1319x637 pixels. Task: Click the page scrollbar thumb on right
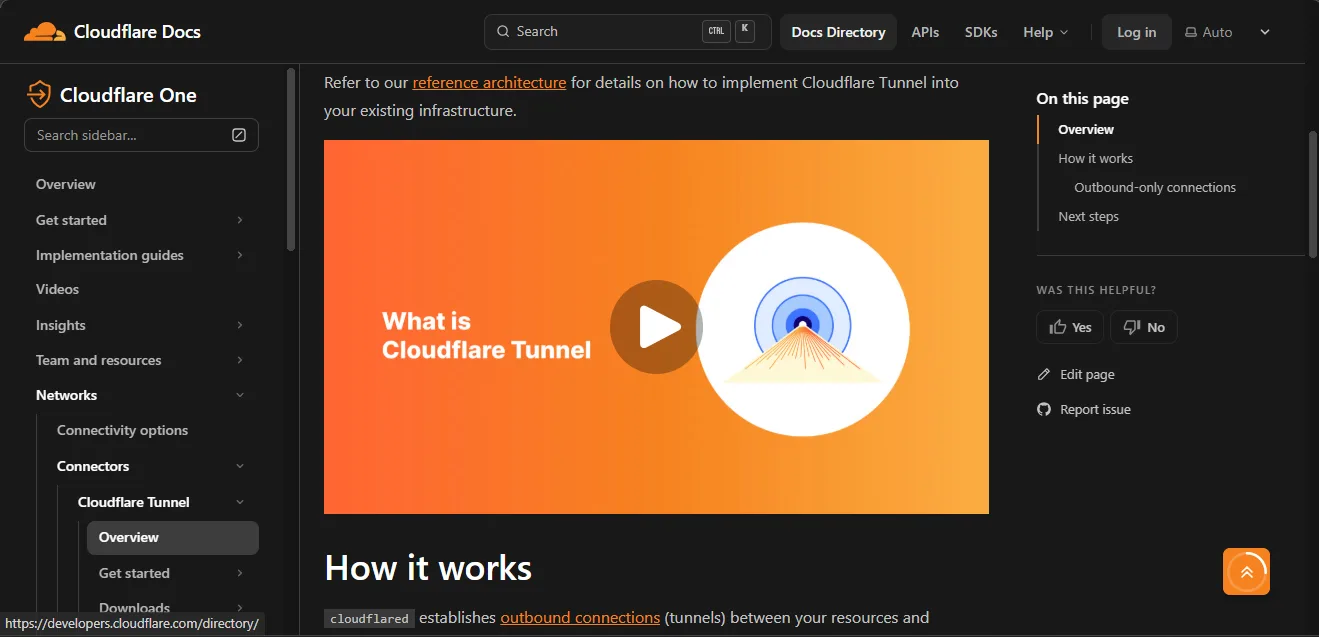click(1313, 194)
